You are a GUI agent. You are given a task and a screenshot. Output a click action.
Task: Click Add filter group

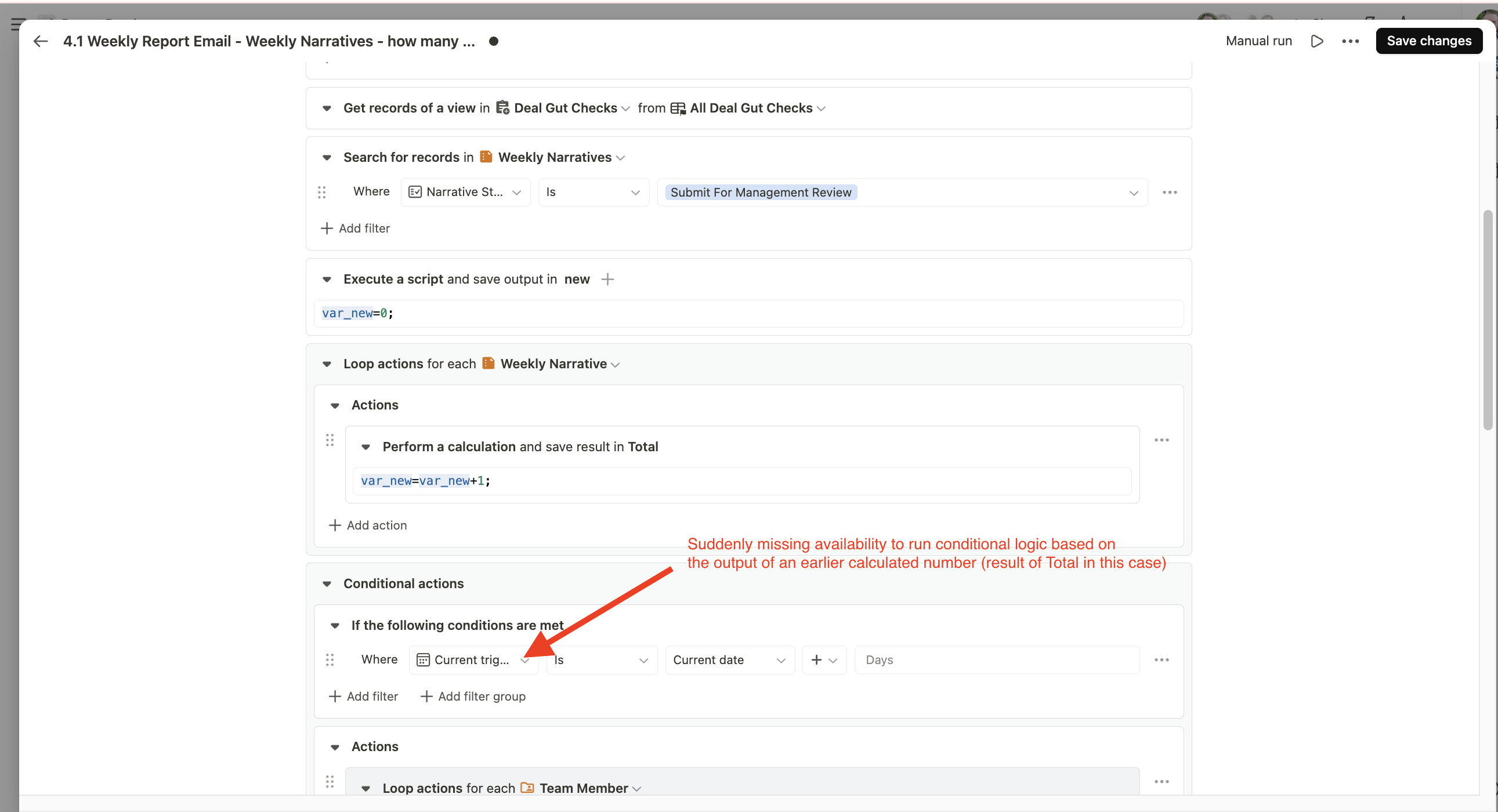click(x=473, y=697)
